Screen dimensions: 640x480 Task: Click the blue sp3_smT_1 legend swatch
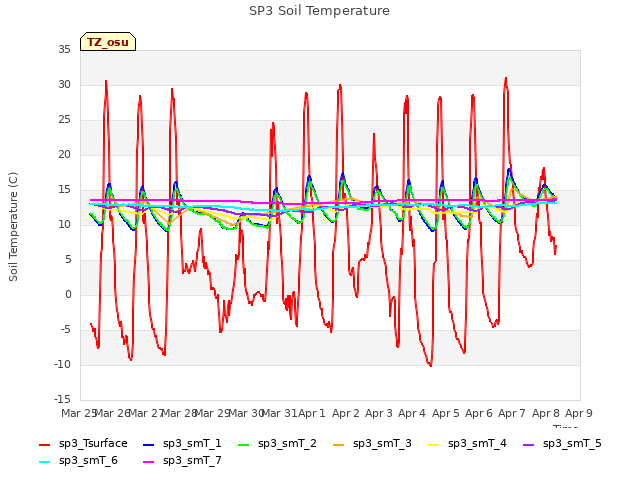click(149, 444)
